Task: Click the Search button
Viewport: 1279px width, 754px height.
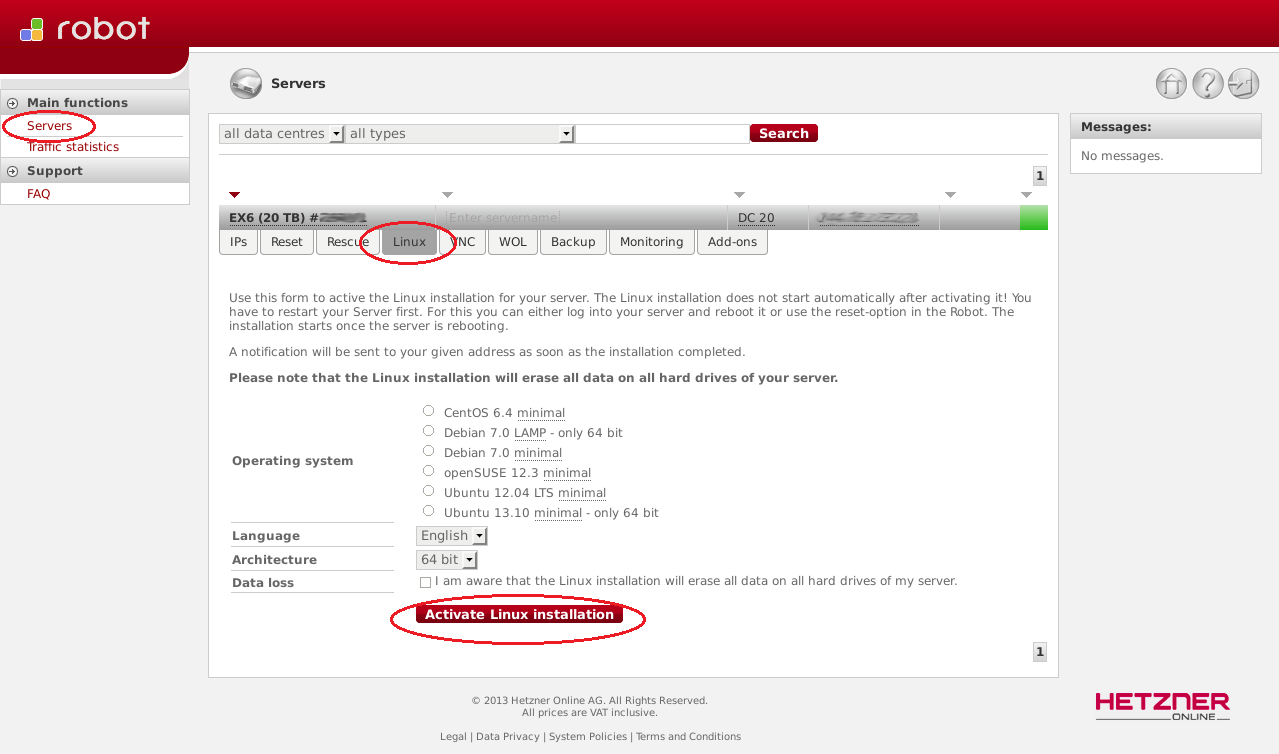Action: coord(784,133)
